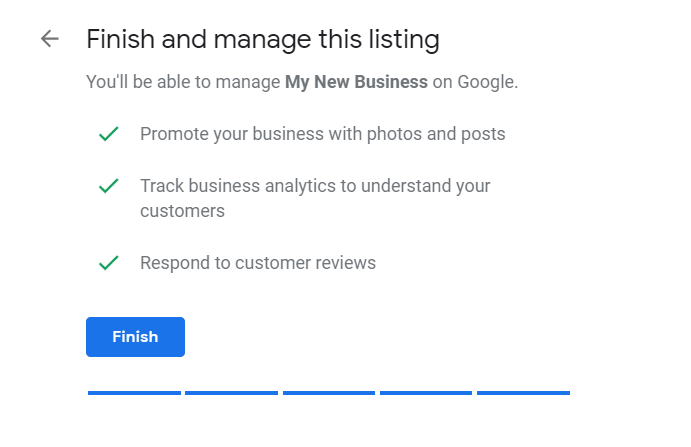691x447 pixels.
Task: Select the fourth progress bar segment
Action: (x=426, y=393)
